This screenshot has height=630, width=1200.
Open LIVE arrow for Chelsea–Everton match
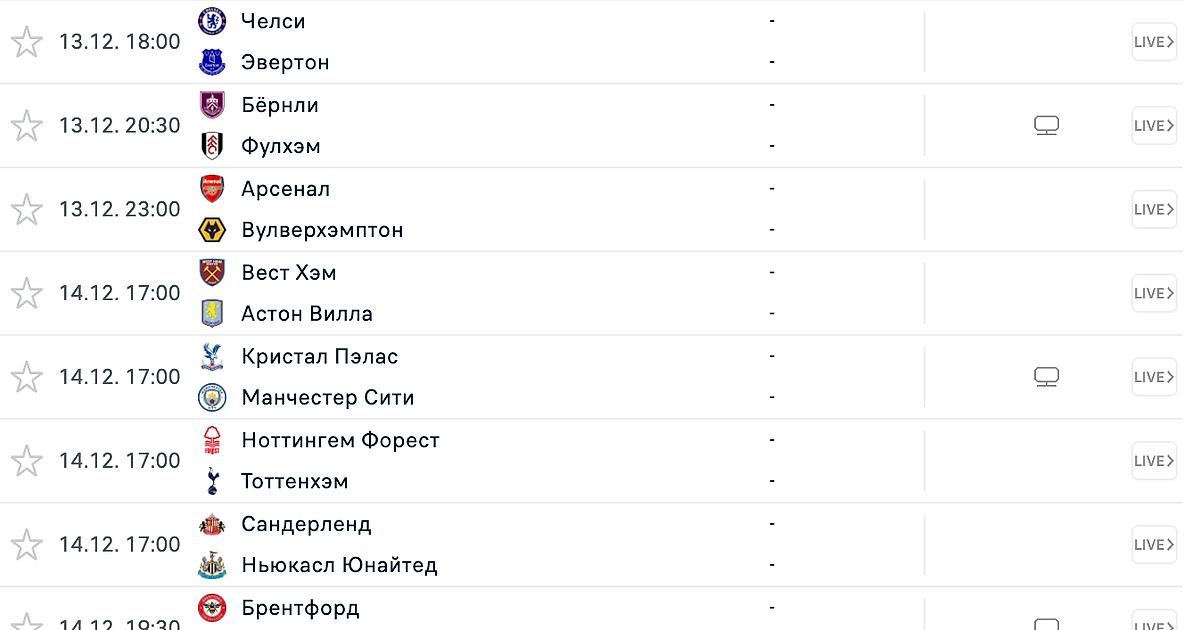point(1153,42)
